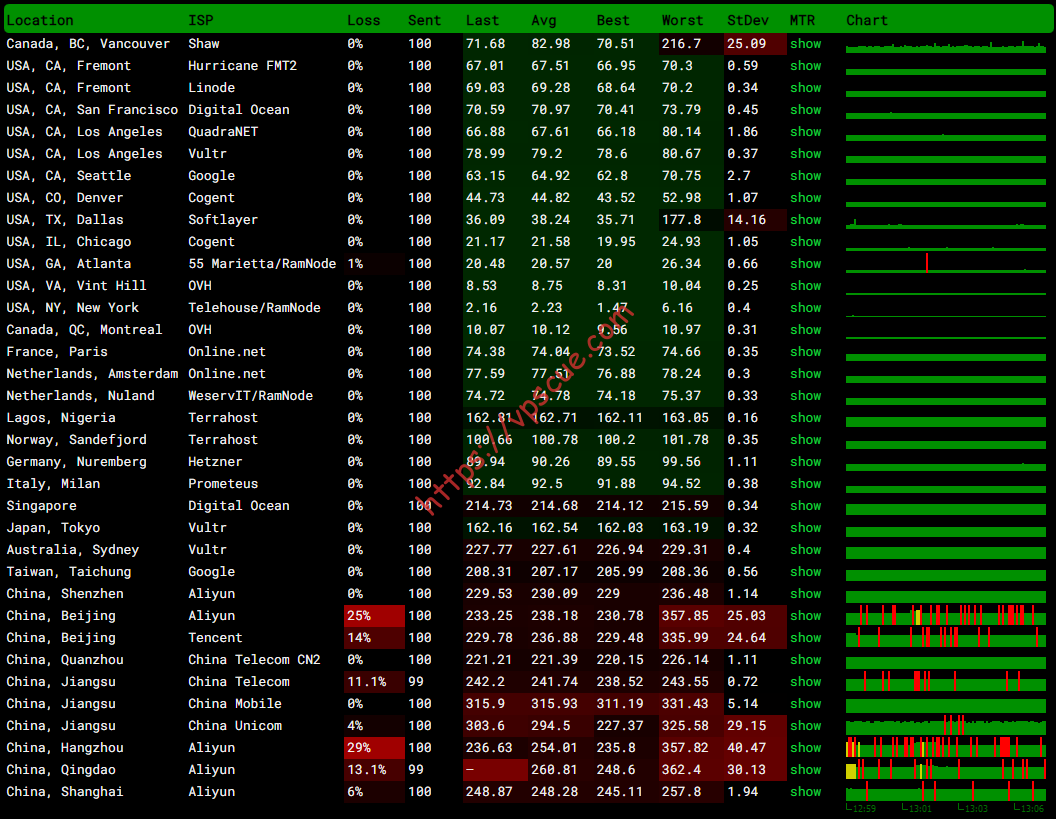
Task: Select the 29% loss cell
Action: click(374, 748)
